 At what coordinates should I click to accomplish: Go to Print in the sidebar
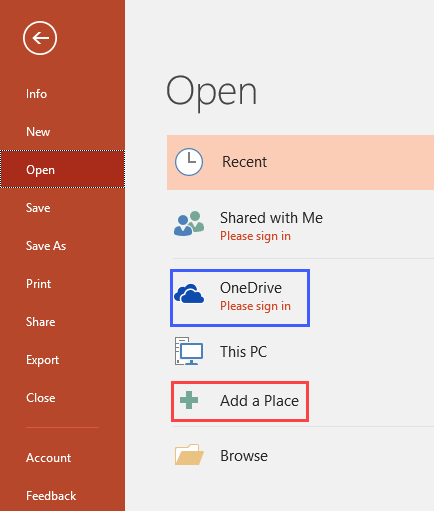(39, 284)
